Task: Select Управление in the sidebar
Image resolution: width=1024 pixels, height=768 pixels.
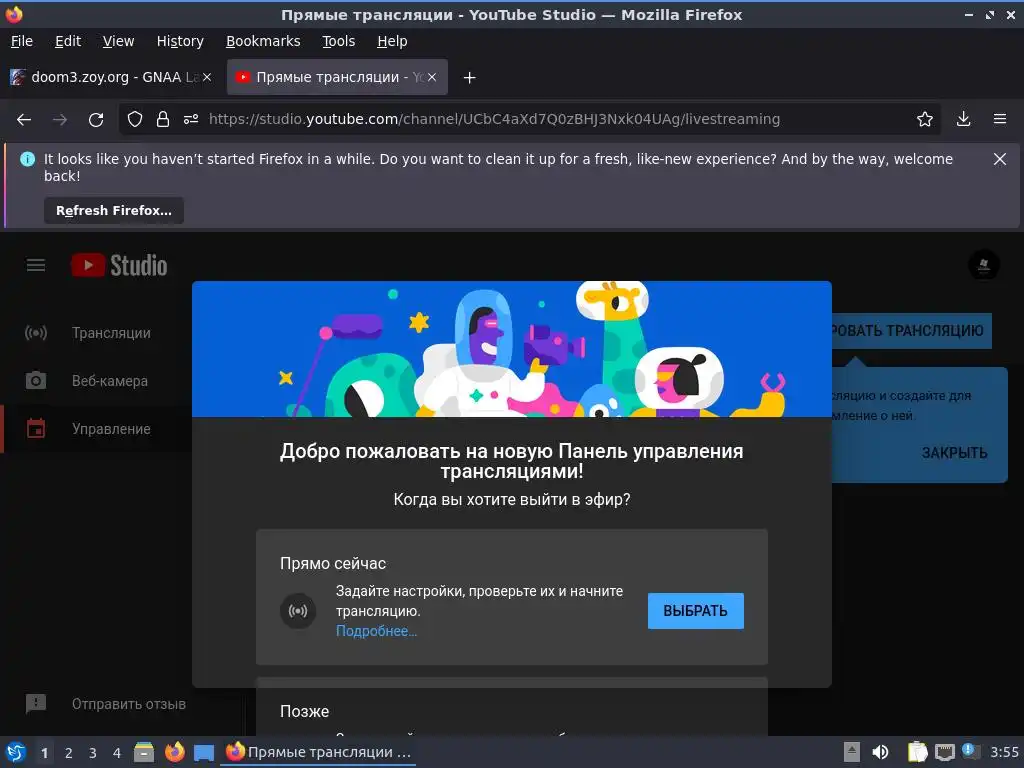Action: point(98,429)
